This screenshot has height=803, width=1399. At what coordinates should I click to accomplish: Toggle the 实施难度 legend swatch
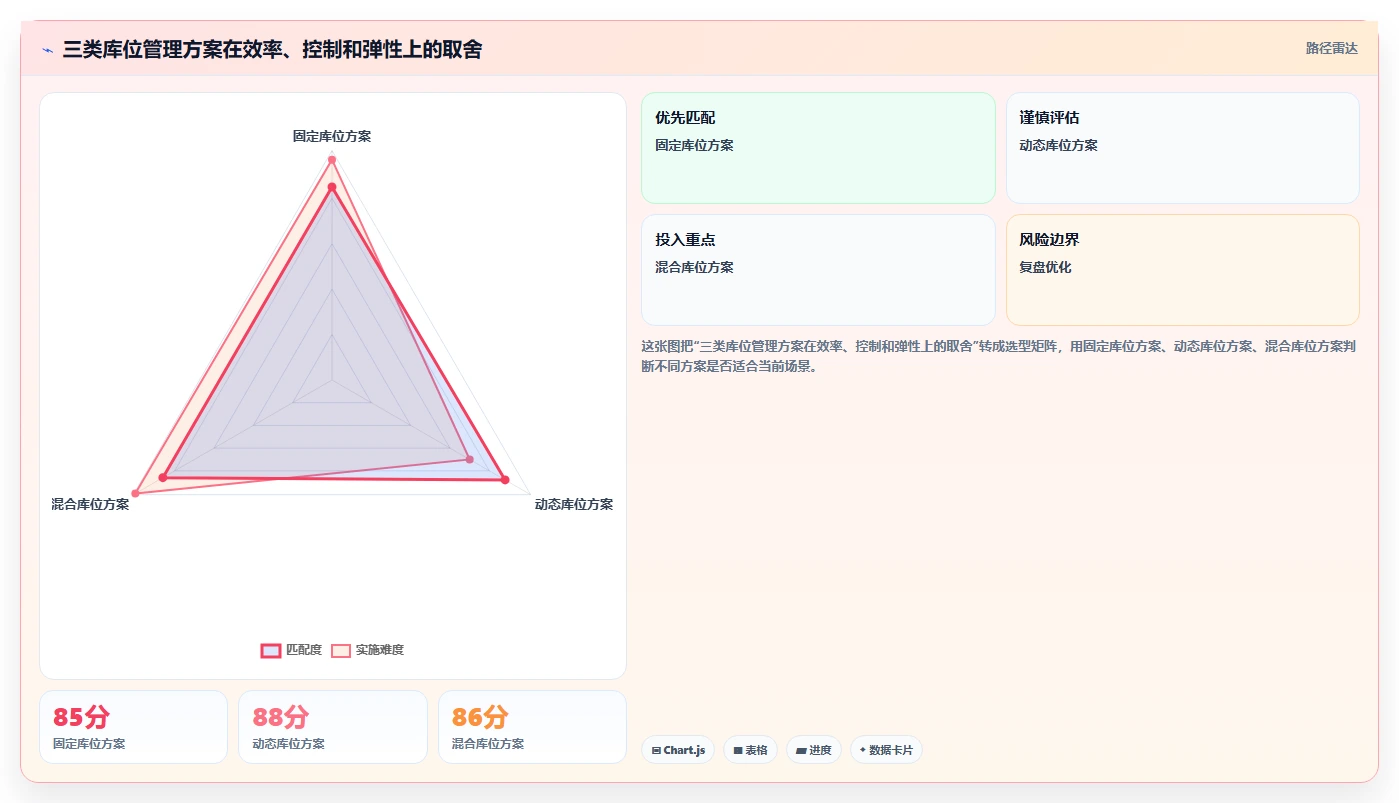(341, 650)
